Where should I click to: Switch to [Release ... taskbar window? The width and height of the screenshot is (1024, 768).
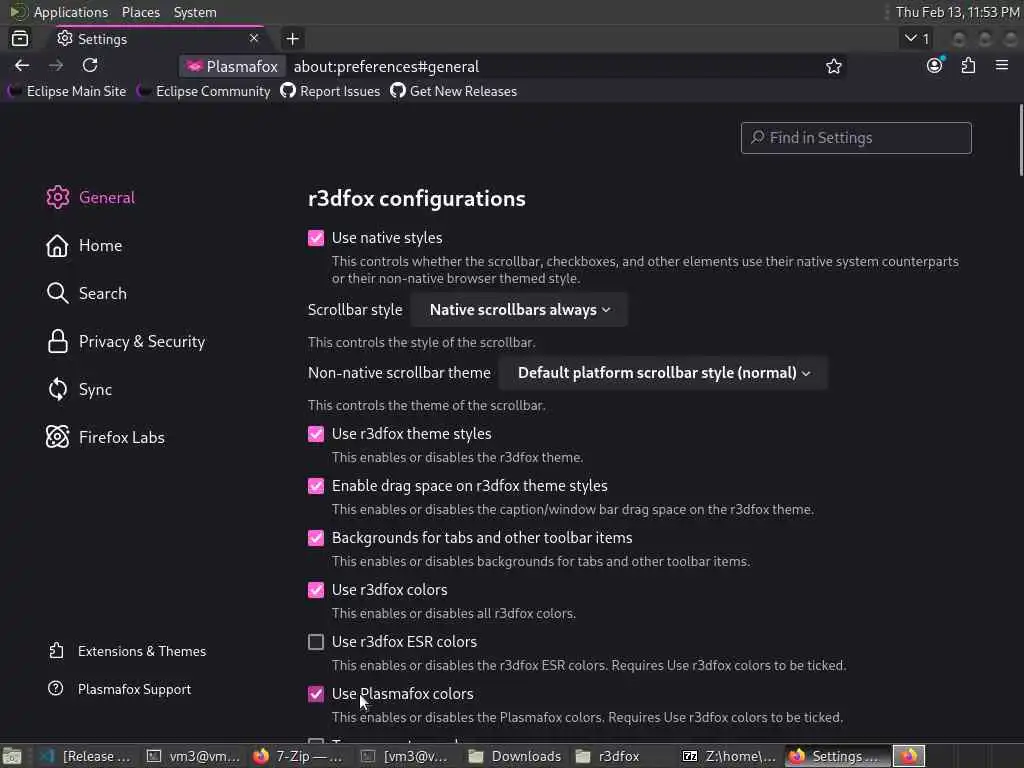pos(86,756)
